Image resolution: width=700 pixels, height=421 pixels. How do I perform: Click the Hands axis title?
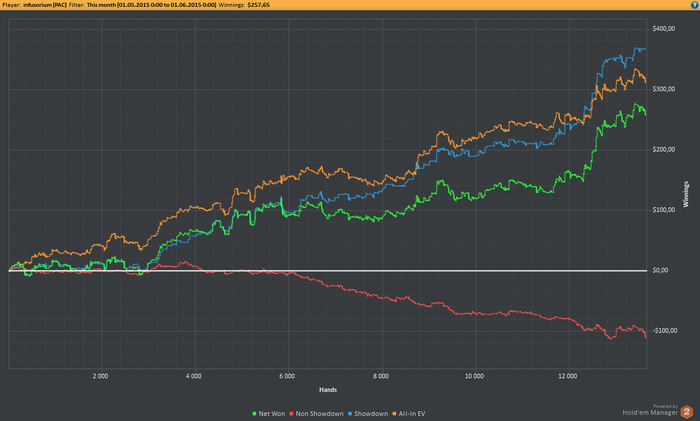[328, 390]
